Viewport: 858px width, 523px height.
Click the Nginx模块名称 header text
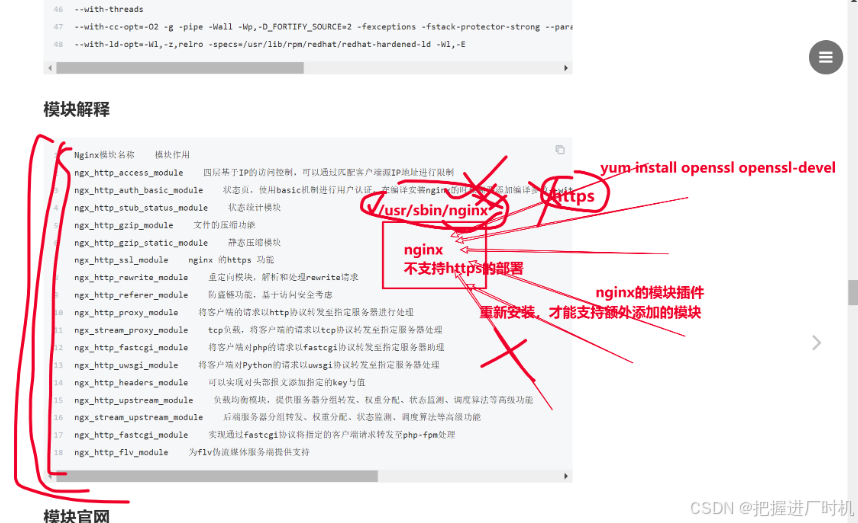coord(105,155)
